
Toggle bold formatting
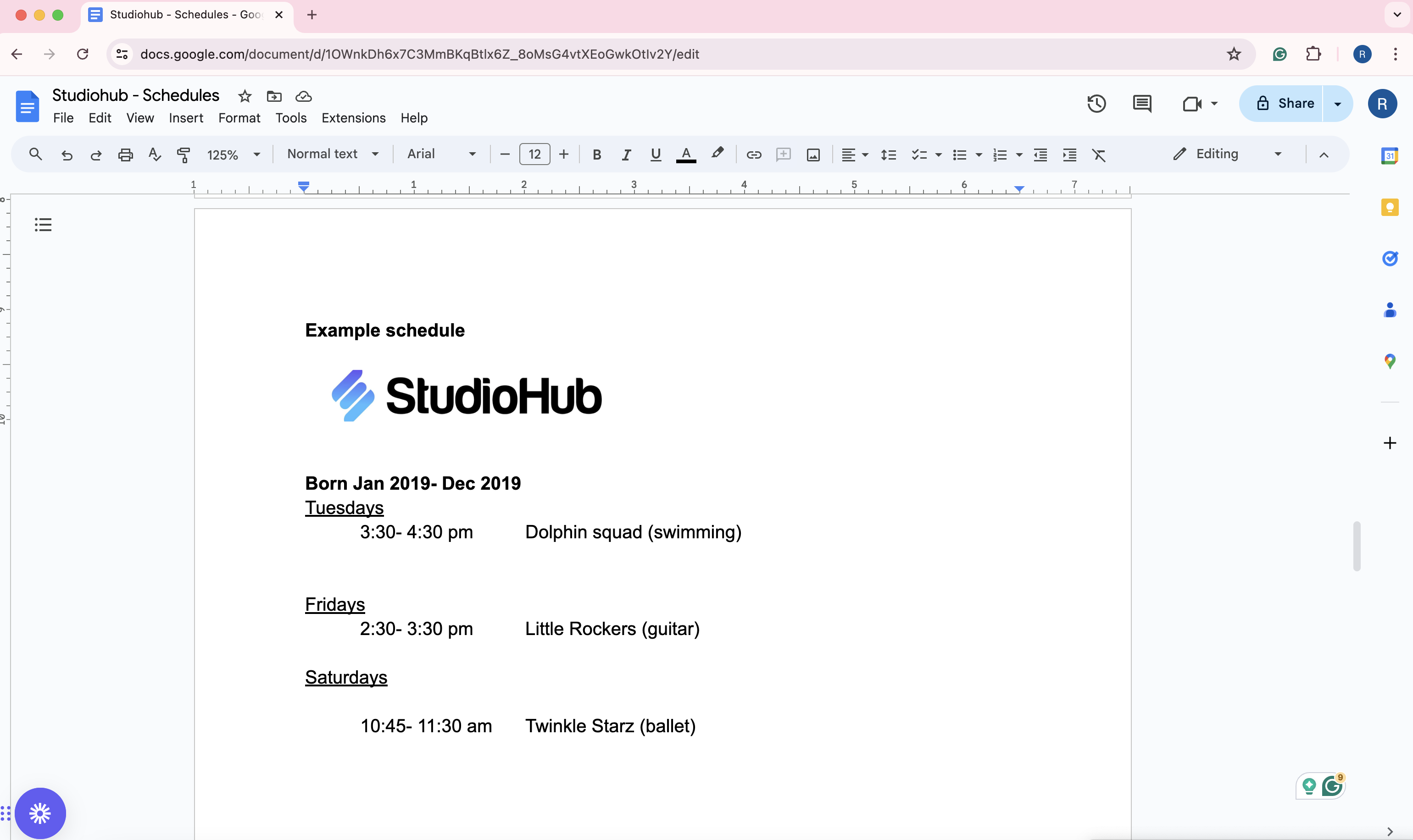[x=596, y=155]
